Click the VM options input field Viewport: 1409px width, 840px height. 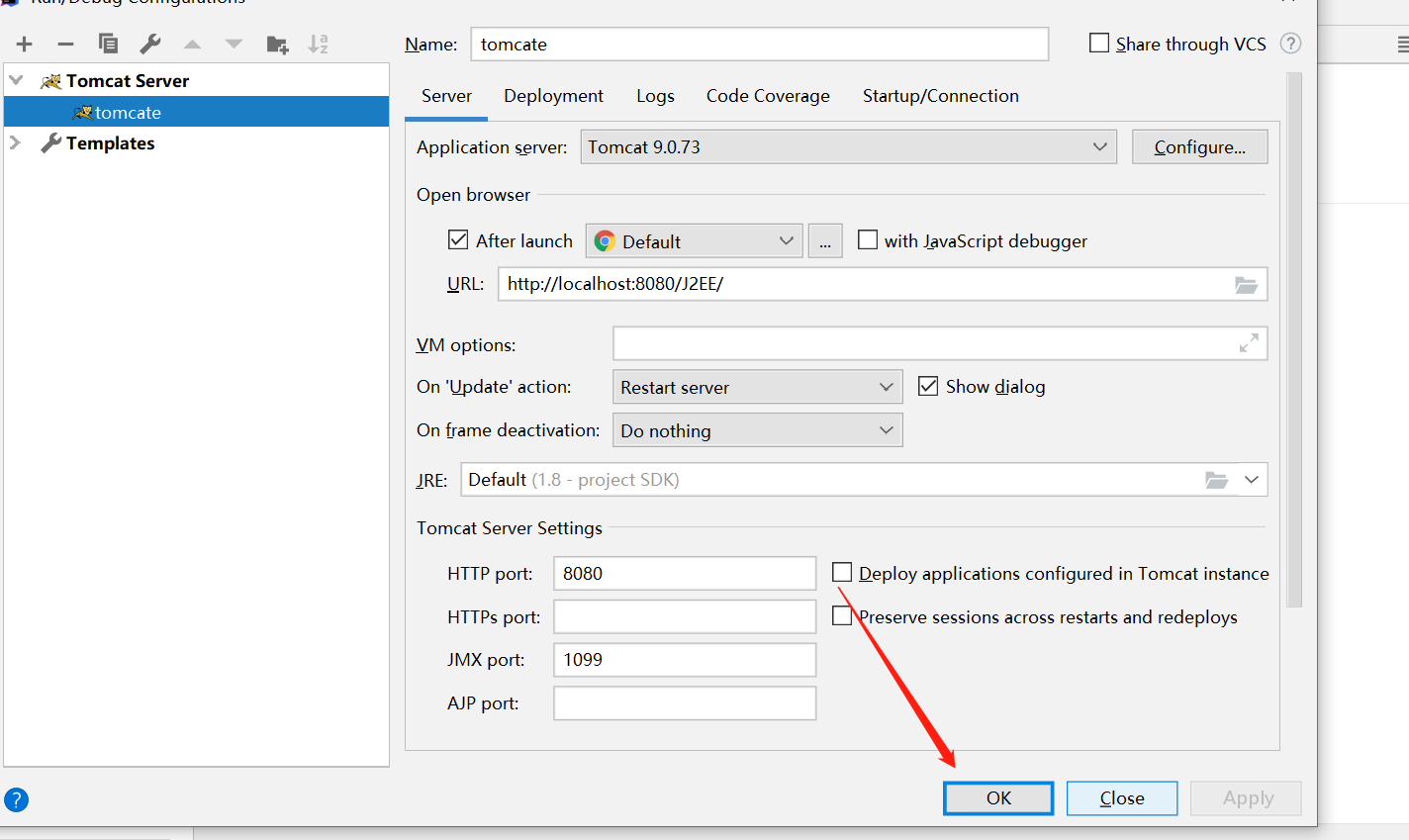point(940,343)
